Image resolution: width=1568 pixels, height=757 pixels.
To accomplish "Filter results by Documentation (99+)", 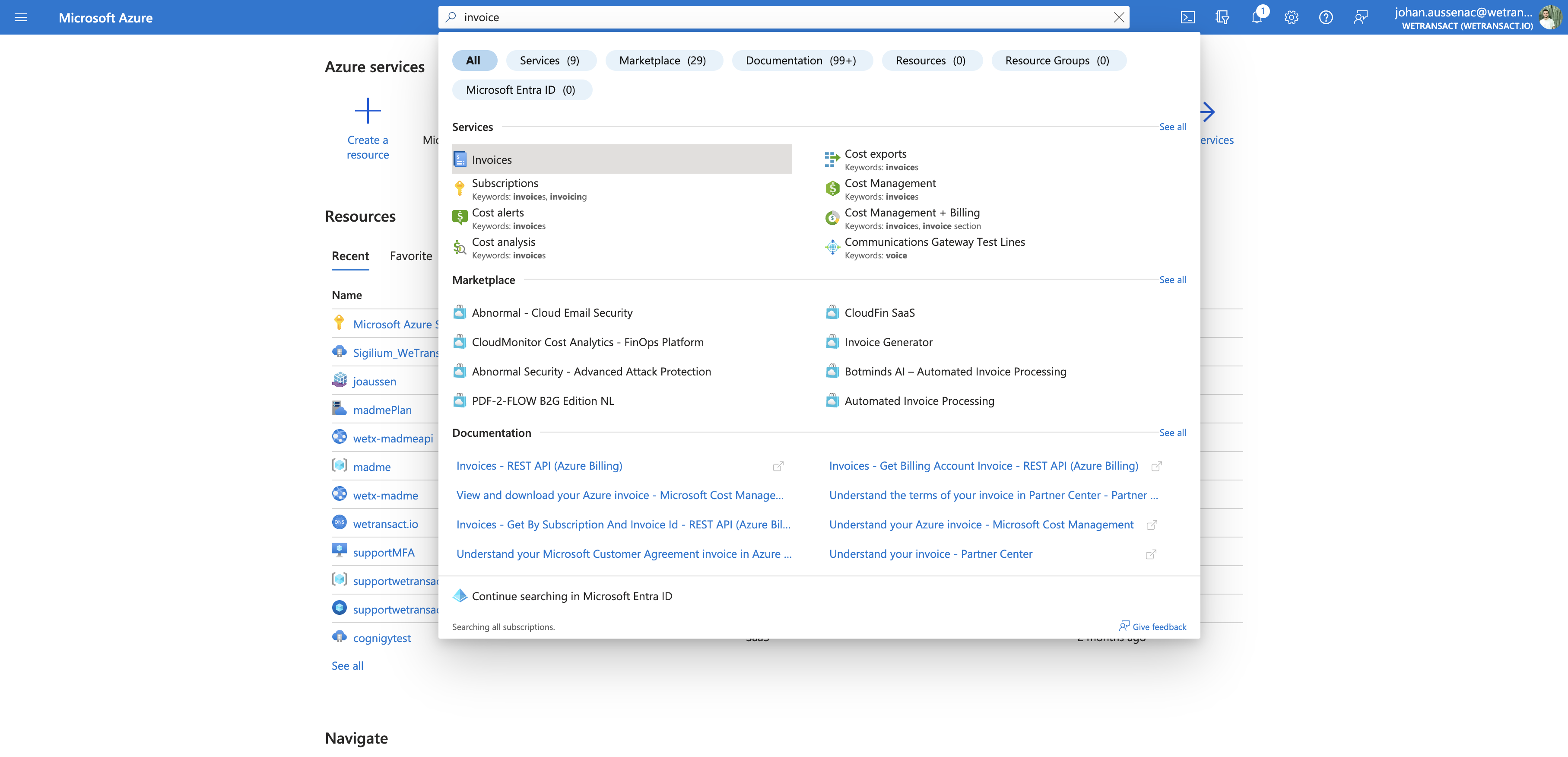I will point(802,60).
